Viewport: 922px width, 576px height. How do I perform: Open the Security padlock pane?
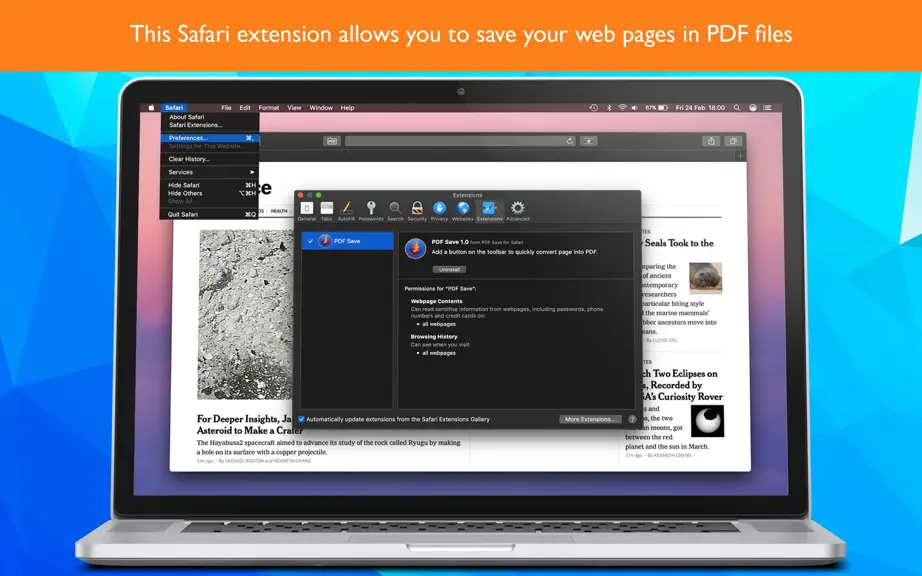click(417, 210)
